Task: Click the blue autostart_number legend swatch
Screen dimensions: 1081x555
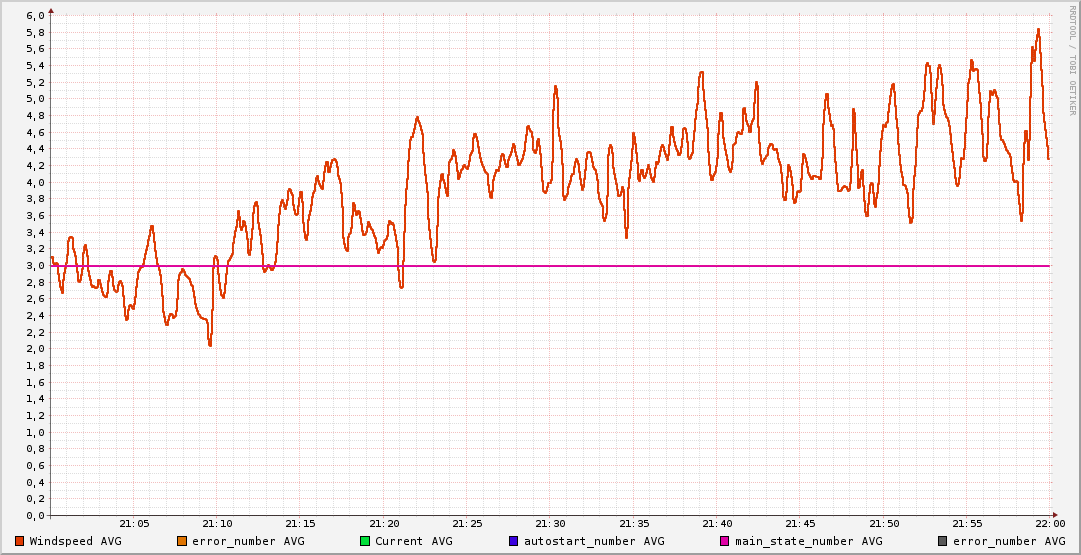Action: [x=514, y=541]
